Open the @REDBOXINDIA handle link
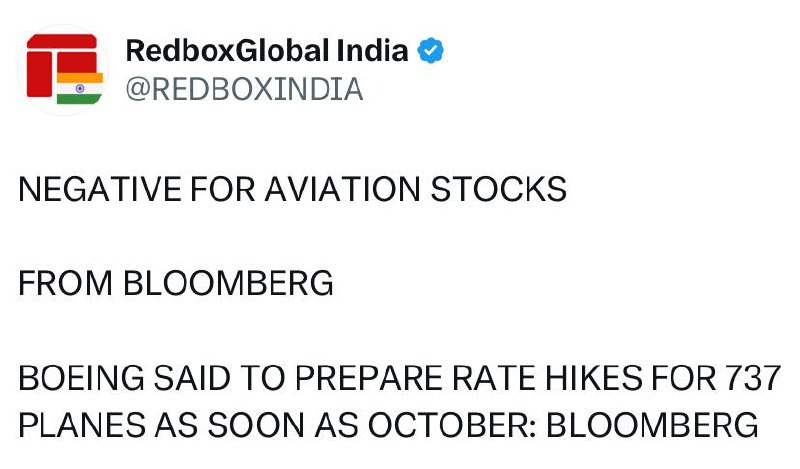 (x=244, y=90)
